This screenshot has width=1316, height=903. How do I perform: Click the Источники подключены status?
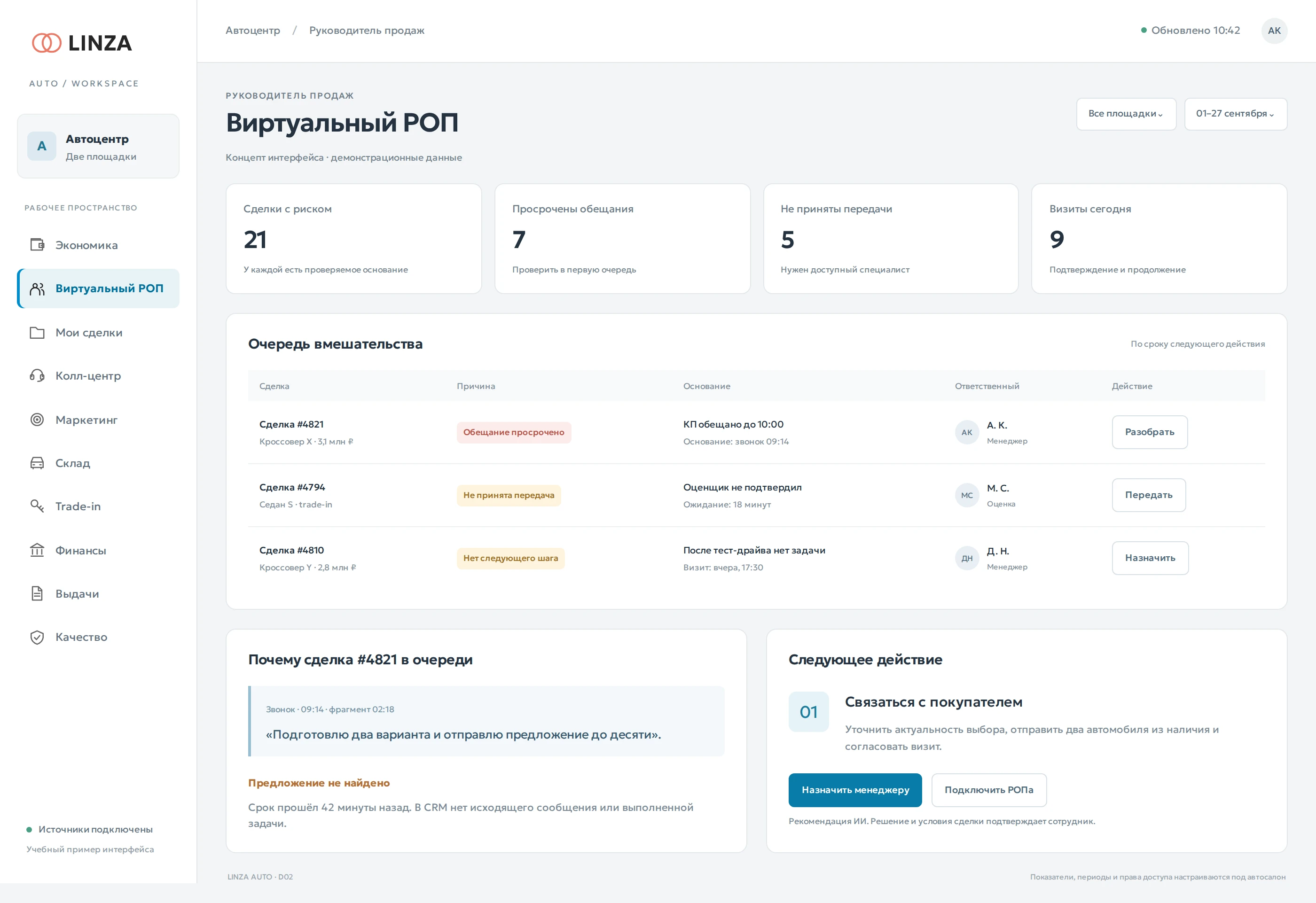pos(89,829)
